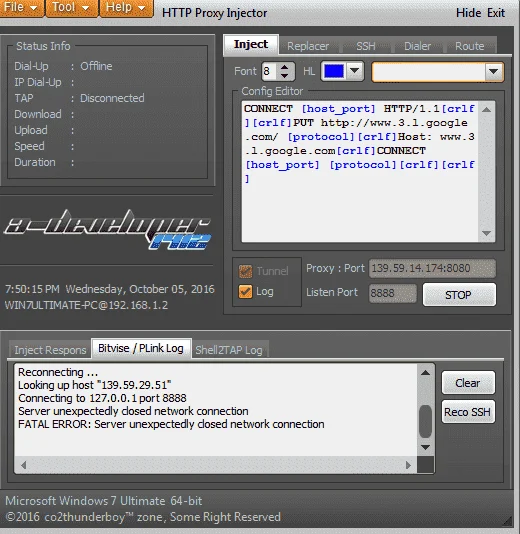
Task: Open the Help menu
Action: tap(126, 7)
